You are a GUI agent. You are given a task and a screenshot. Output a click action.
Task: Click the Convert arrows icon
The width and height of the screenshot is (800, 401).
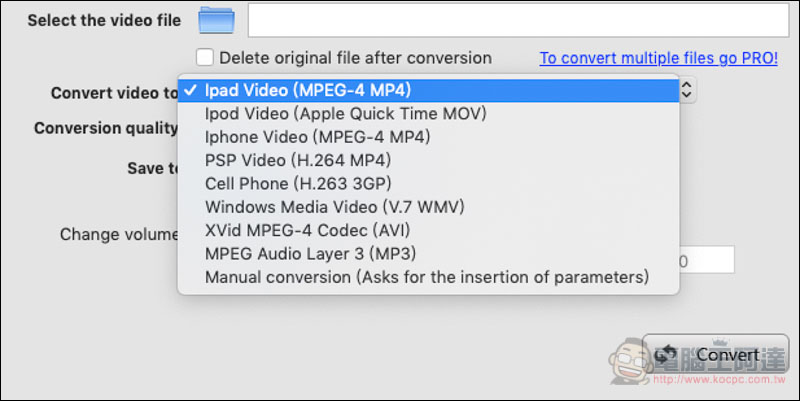click(666, 354)
